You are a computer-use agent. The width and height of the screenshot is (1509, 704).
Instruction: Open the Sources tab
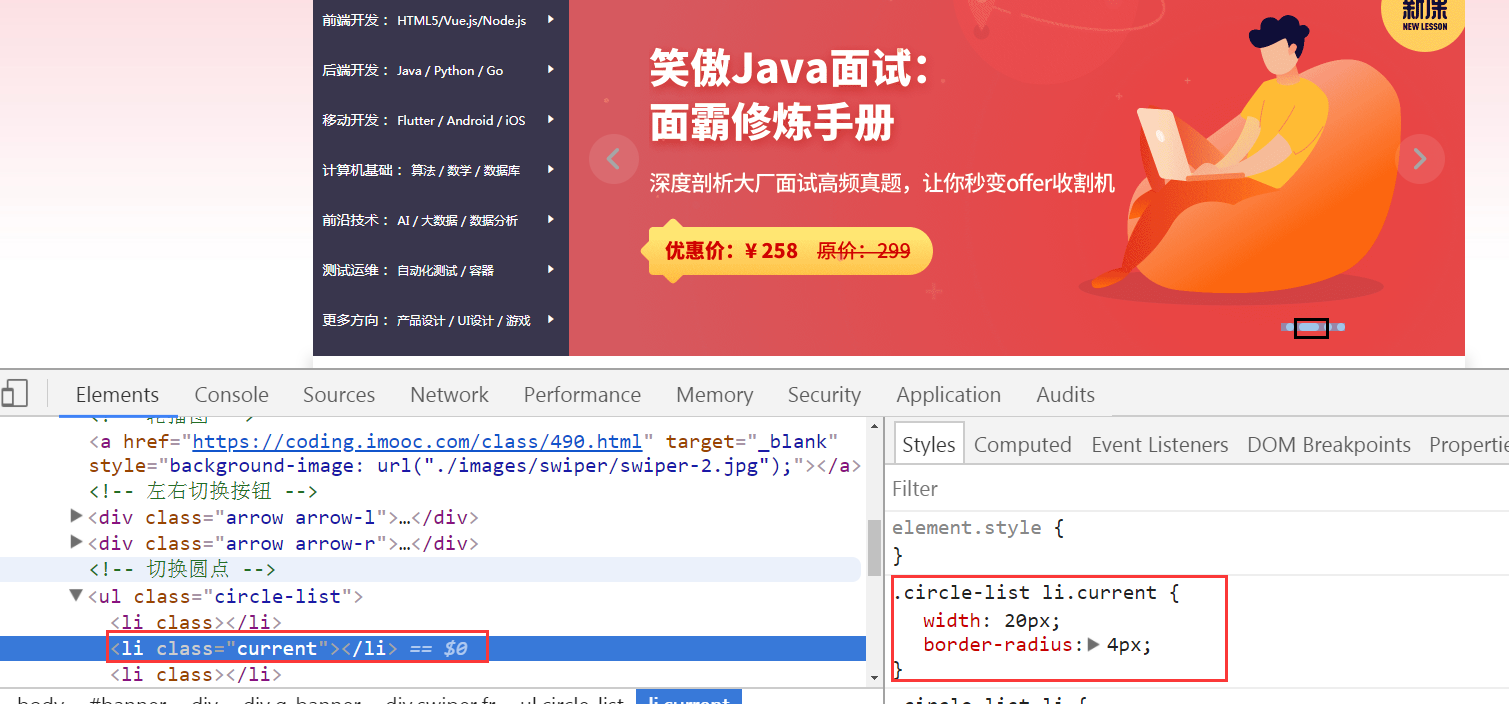click(x=339, y=394)
